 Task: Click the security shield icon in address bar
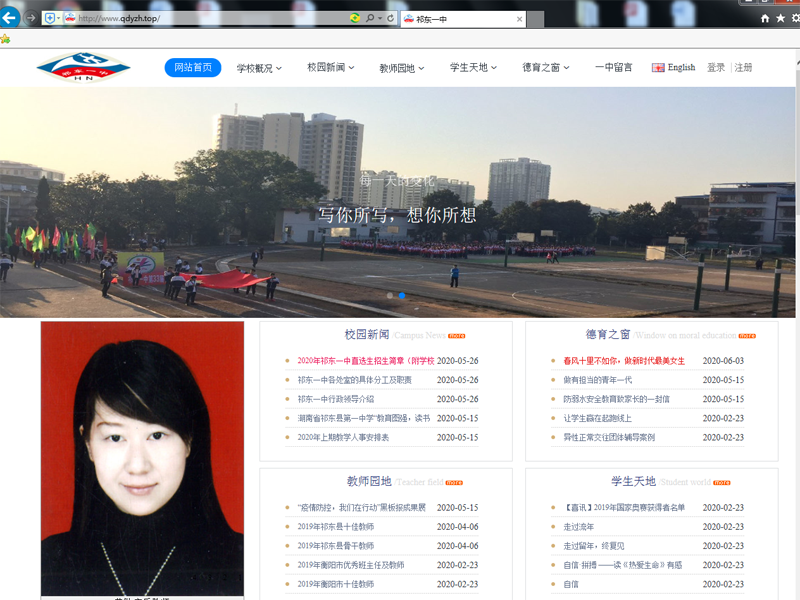tap(50, 18)
